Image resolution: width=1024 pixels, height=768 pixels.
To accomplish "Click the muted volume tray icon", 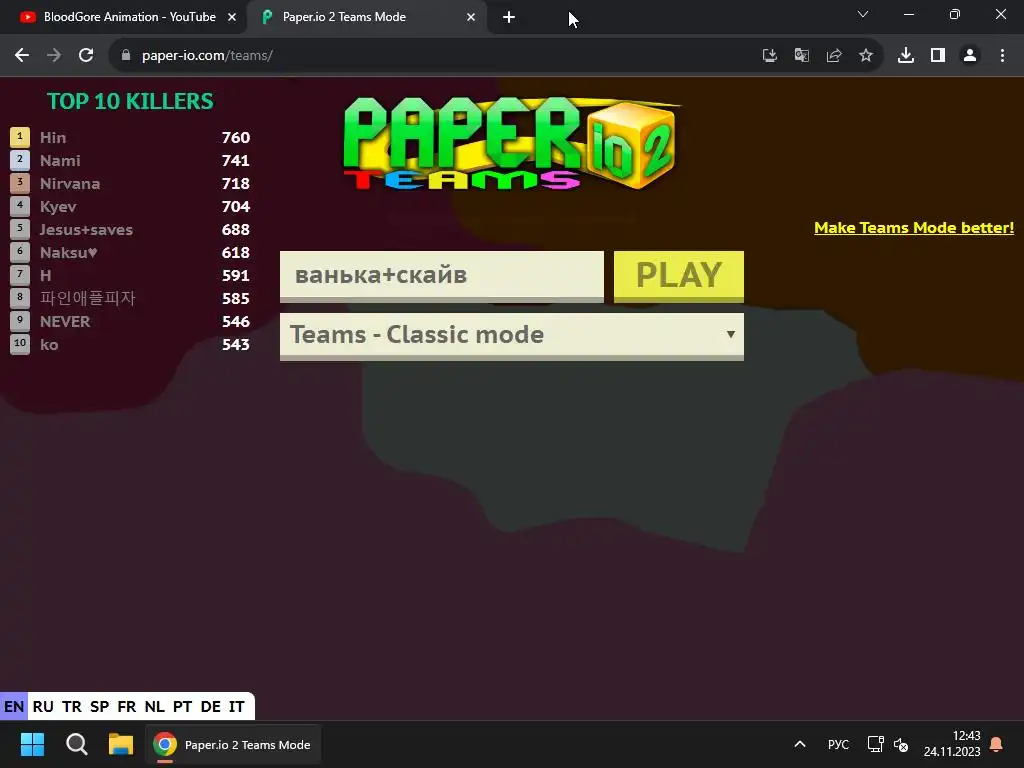I will [901, 744].
